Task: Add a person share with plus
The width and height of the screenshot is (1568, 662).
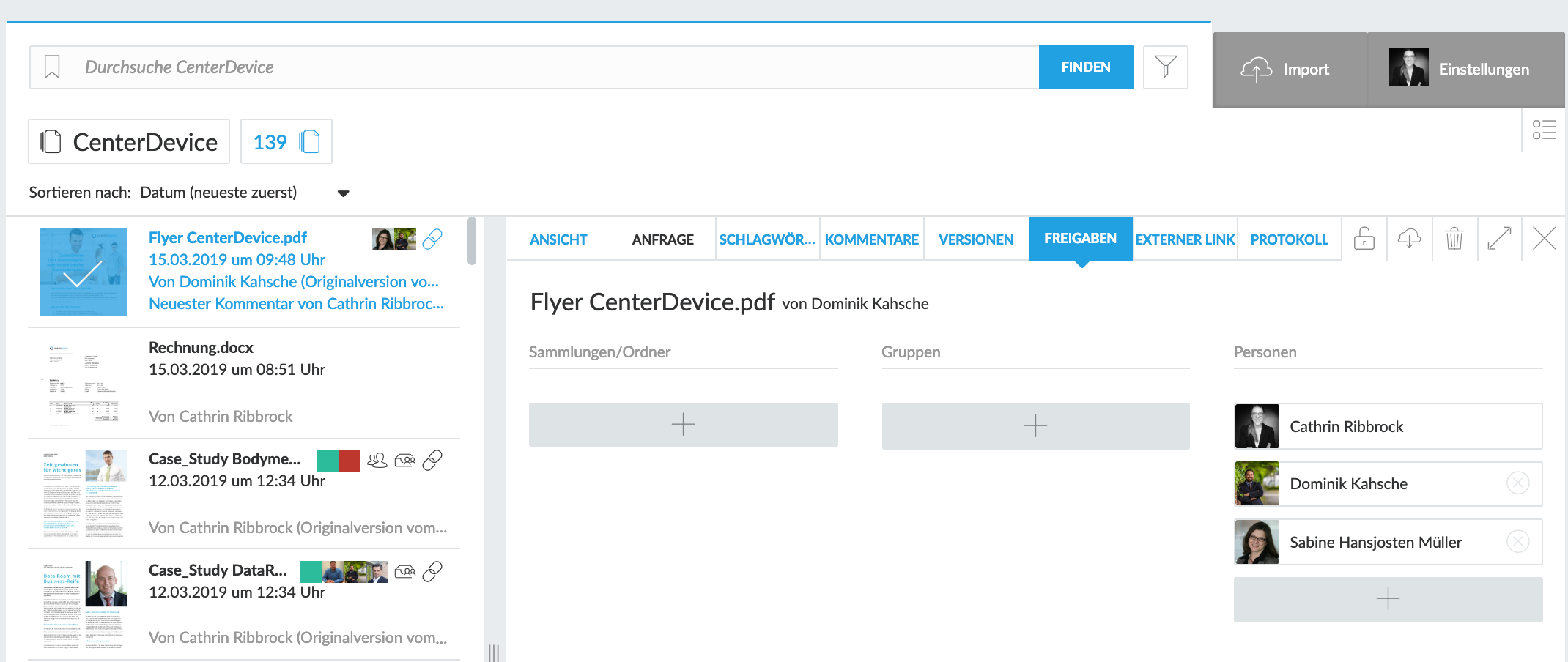Action: coord(1388,599)
